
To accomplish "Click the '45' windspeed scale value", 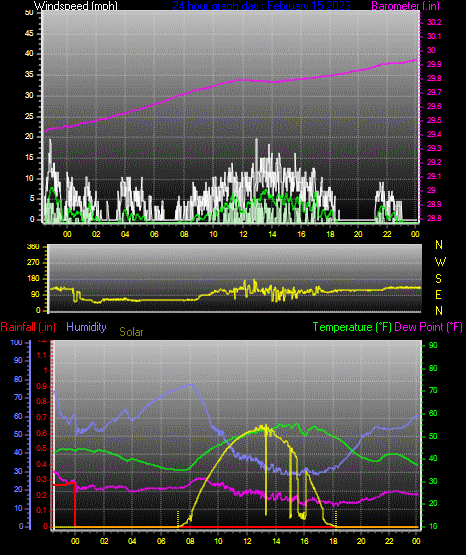I will (x=29, y=33).
